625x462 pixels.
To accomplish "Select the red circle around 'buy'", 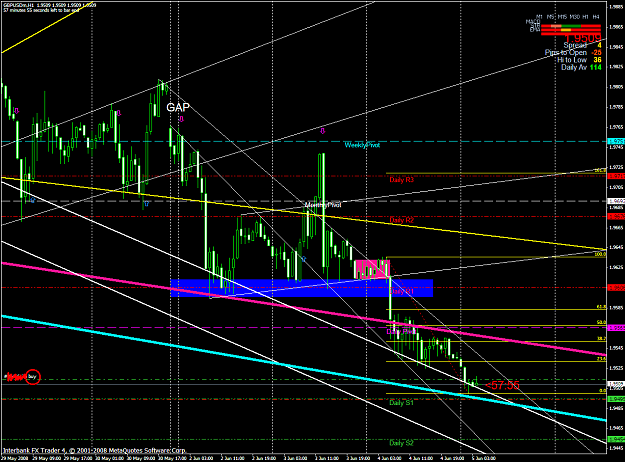I will [x=33, y=376].
